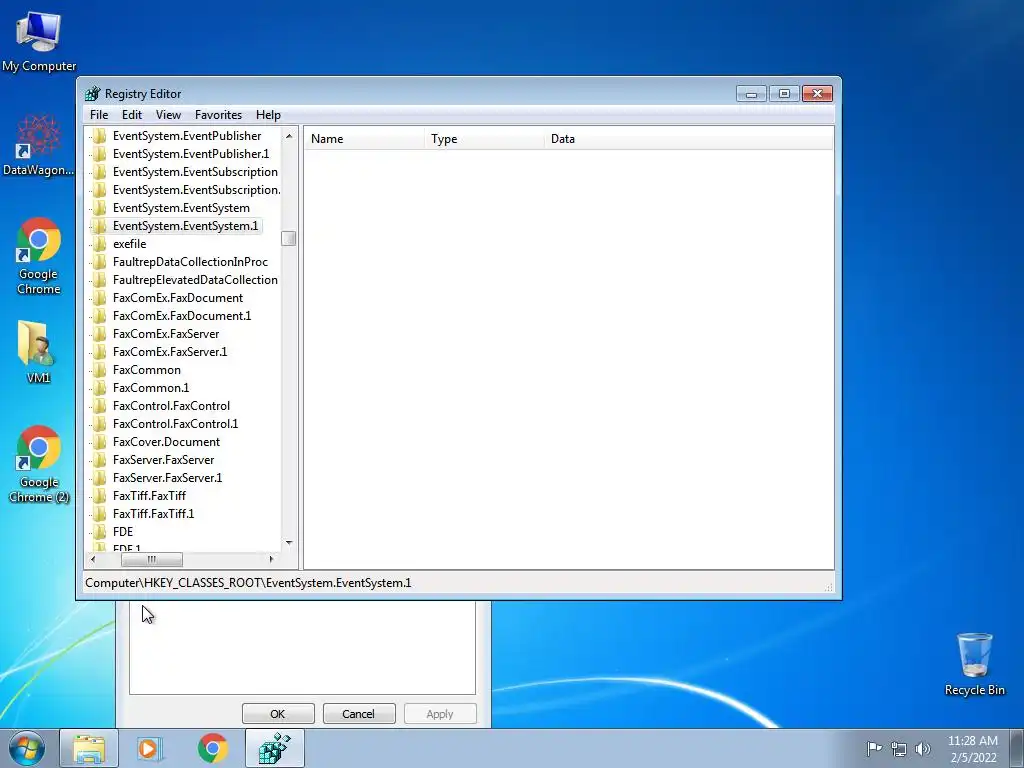Click the FaxTiff.FaxTiff.1 folder icon
The height and width of the screenshot is (768, 1024).
(x=99, y=514)
